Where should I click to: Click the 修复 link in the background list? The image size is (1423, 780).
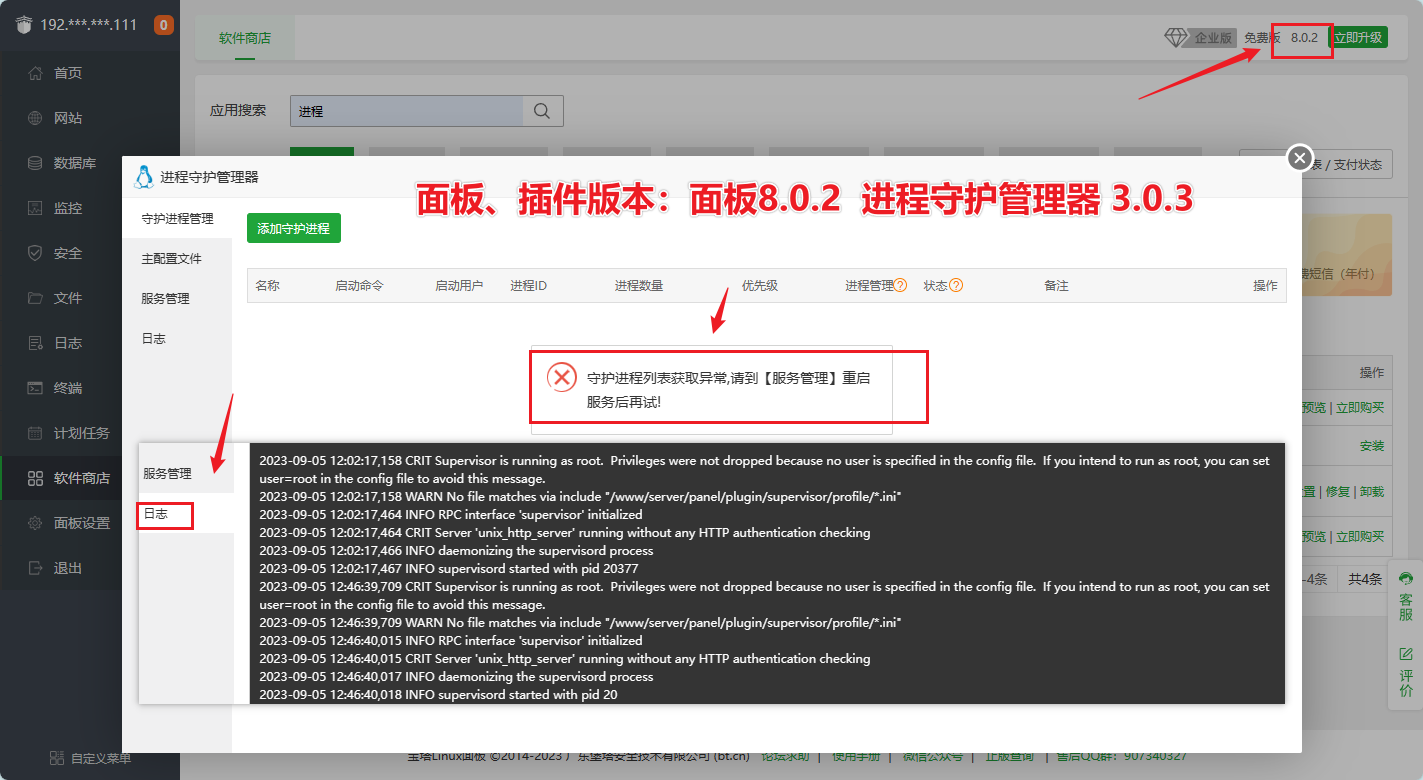1340,491
